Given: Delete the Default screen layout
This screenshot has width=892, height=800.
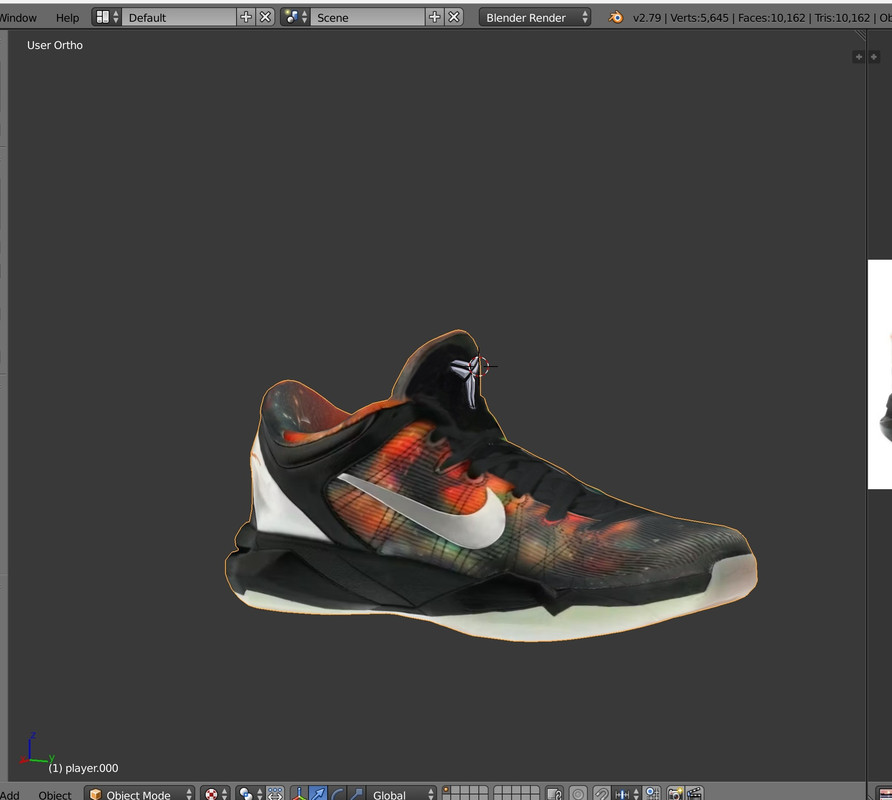Looking at the screenshot, I should (265, 17).
